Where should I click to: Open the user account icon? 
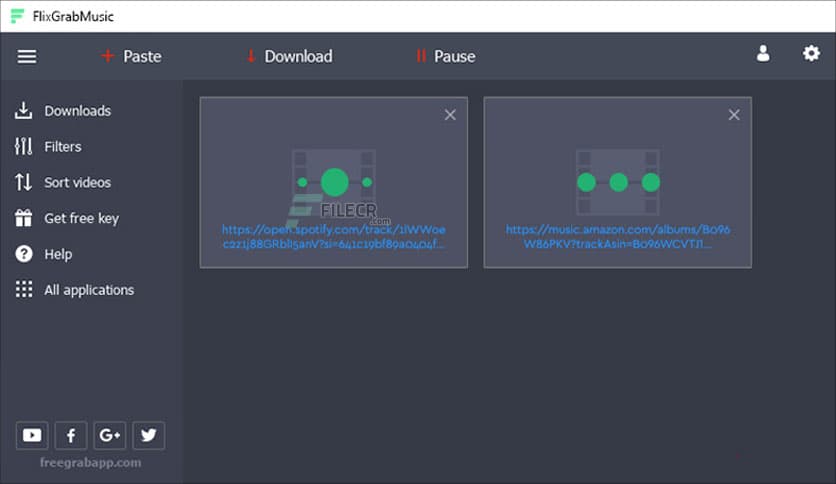763,53
